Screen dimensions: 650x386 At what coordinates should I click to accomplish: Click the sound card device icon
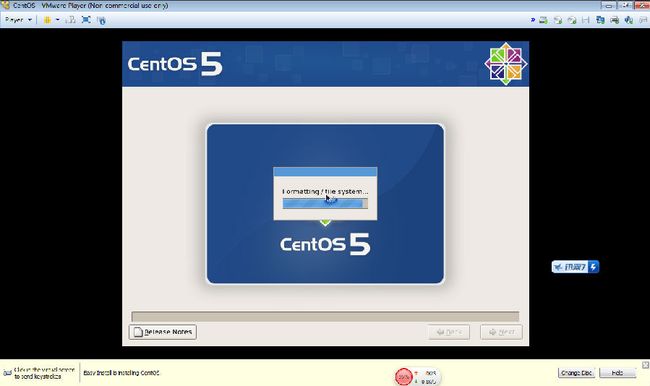629,20
